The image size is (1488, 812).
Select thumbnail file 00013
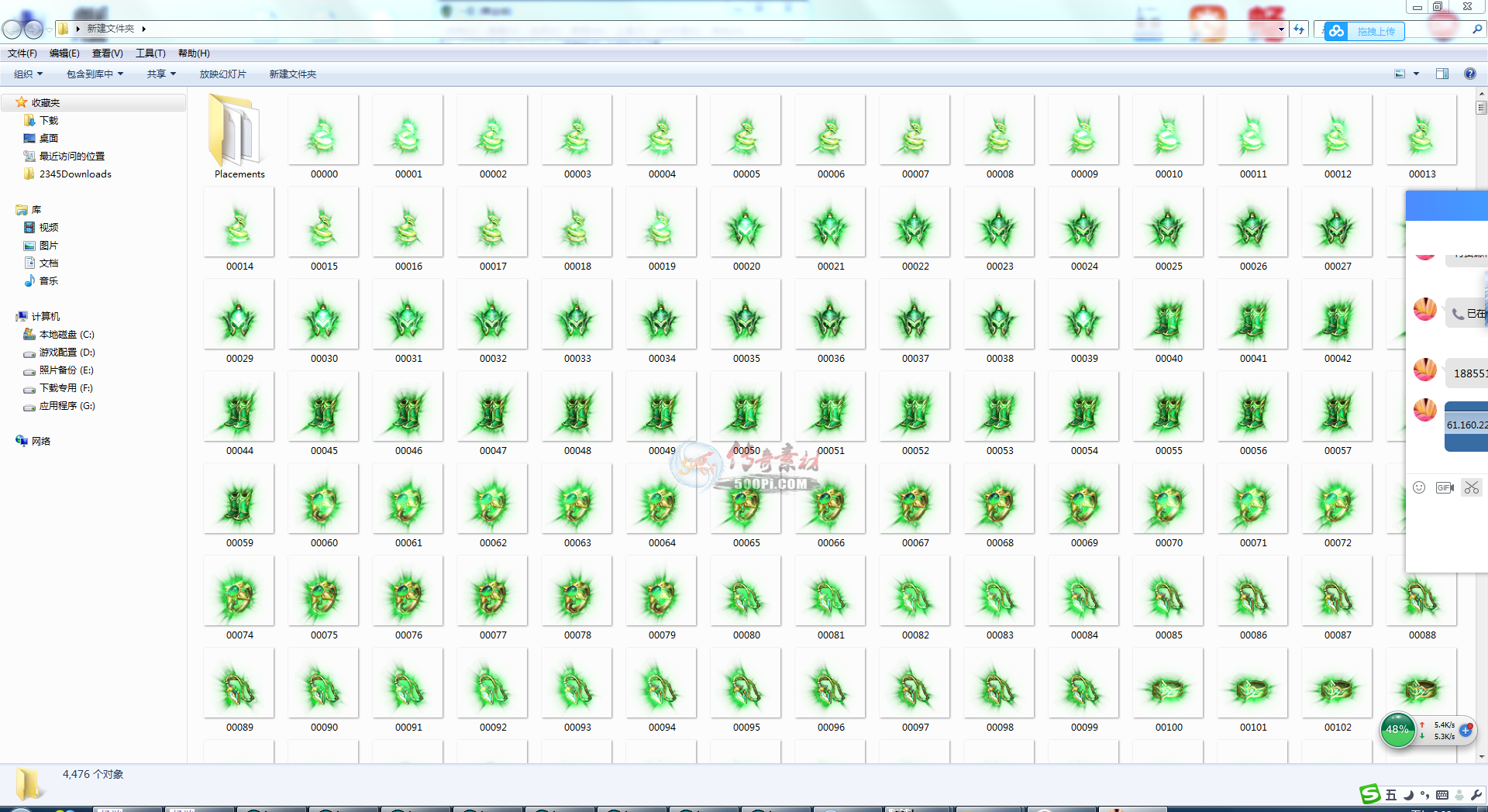1422,137
